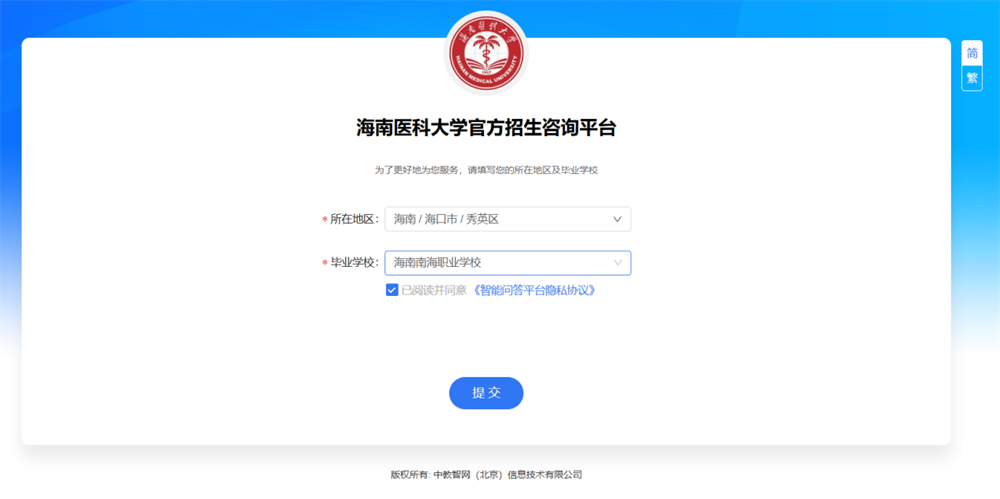Expand the chevron in 毕业学校 field
1000x499 pixels.
coord(617,263)
